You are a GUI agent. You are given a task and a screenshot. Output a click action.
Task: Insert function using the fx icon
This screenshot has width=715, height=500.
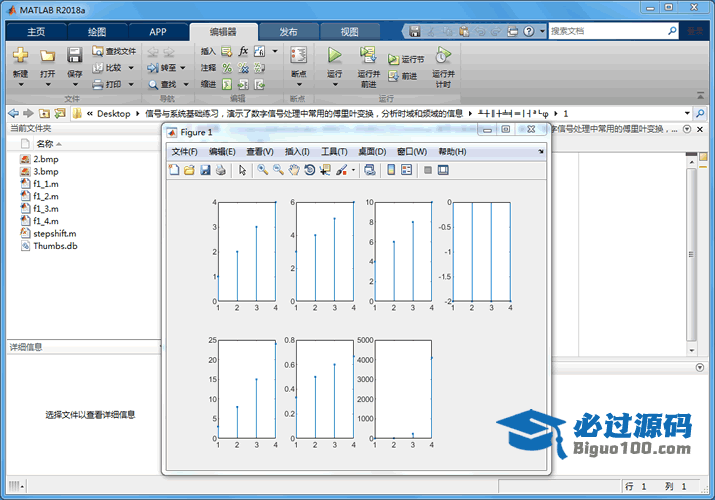[244, 51]
